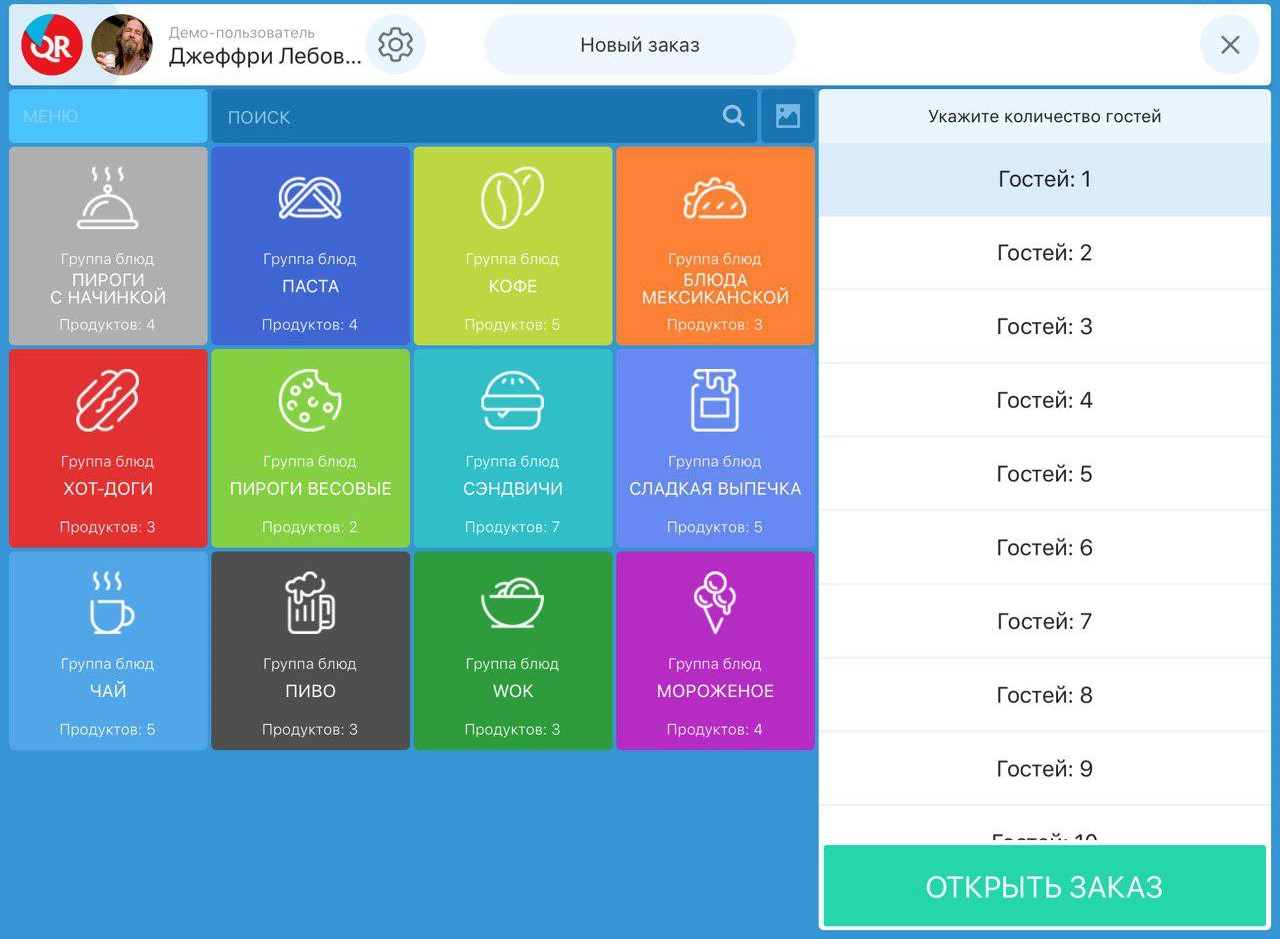Screen dimensions: 1280x939
Task: Choose Гостей: 7 option
Action: (1044, 622)
